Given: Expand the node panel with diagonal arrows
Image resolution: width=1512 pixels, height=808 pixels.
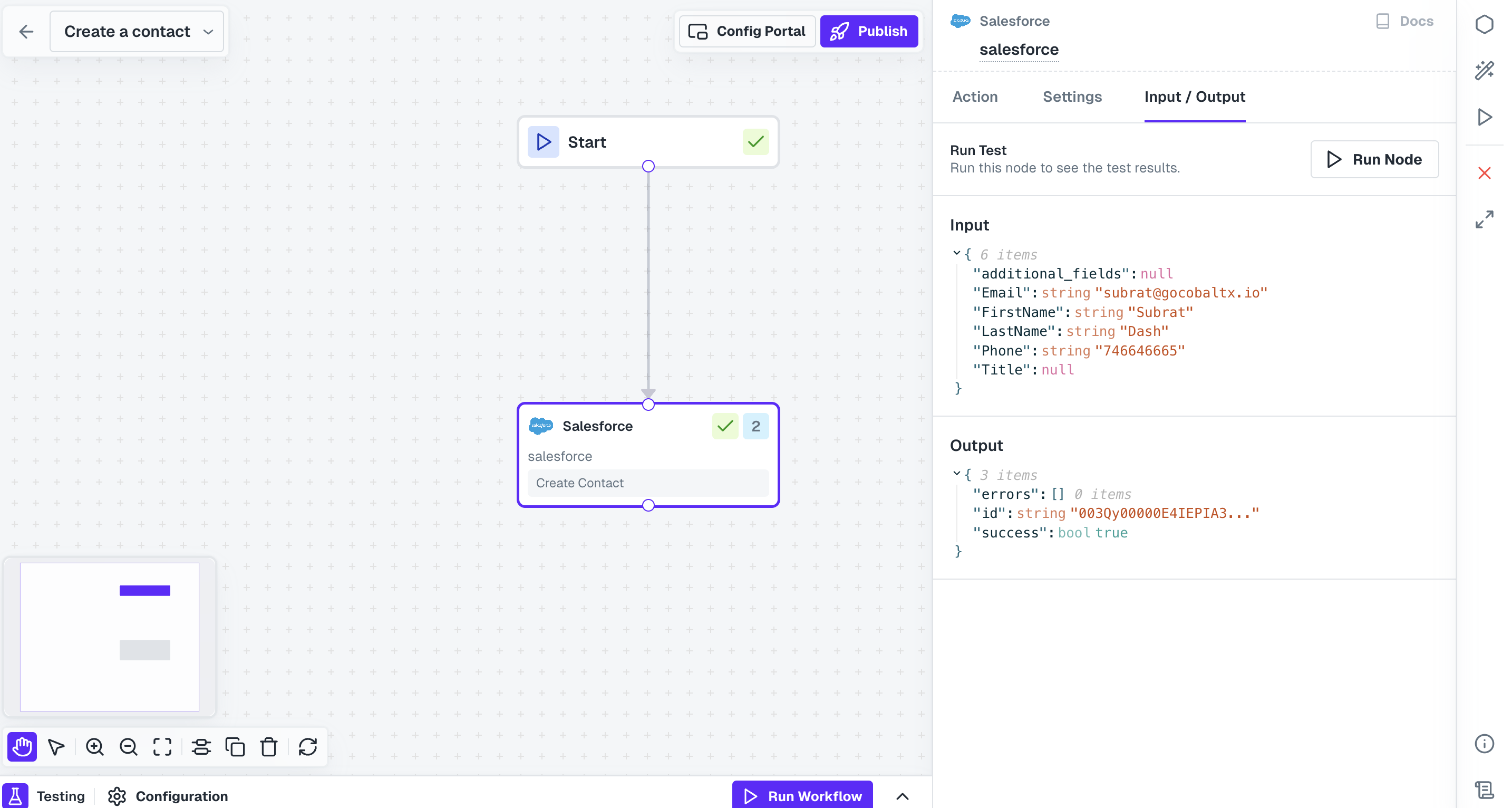Looking at the screenshot, I should 1485,219.
